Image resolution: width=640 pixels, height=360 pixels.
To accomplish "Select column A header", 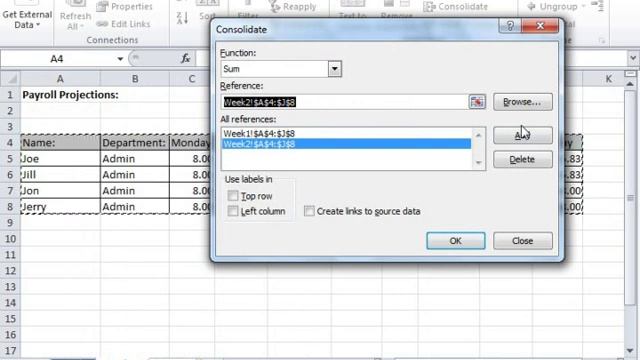I will [60, 79].
